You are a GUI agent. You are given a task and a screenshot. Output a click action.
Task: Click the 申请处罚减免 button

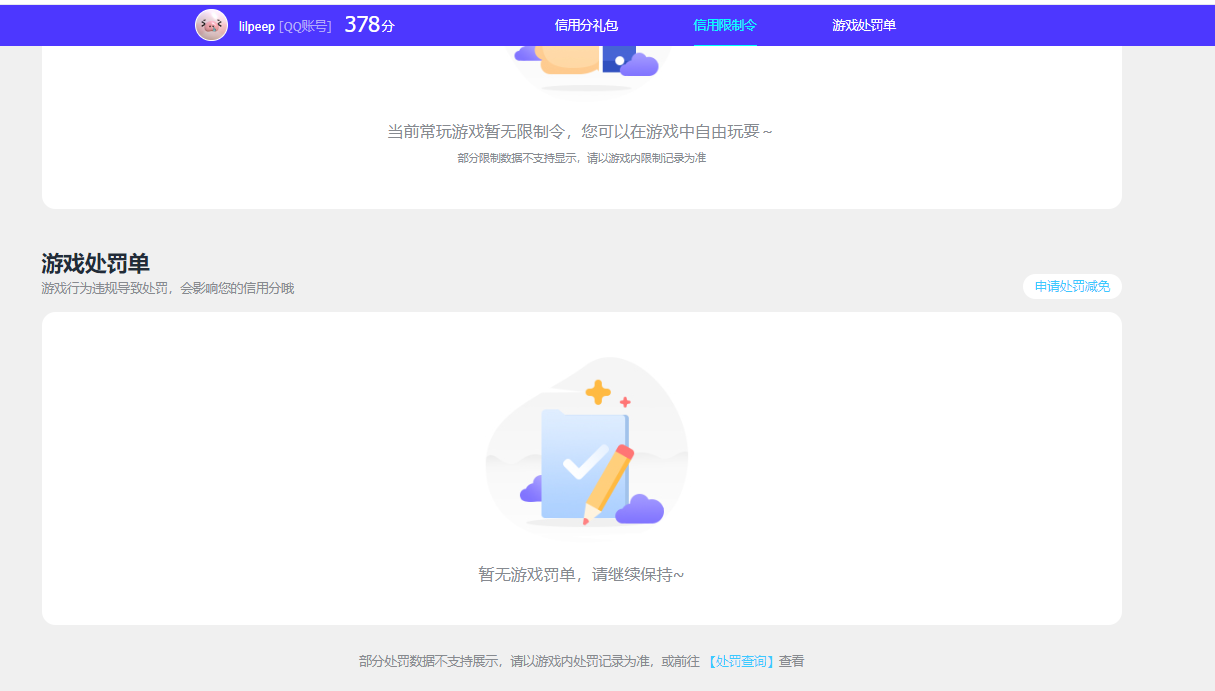pos(1071,286)
